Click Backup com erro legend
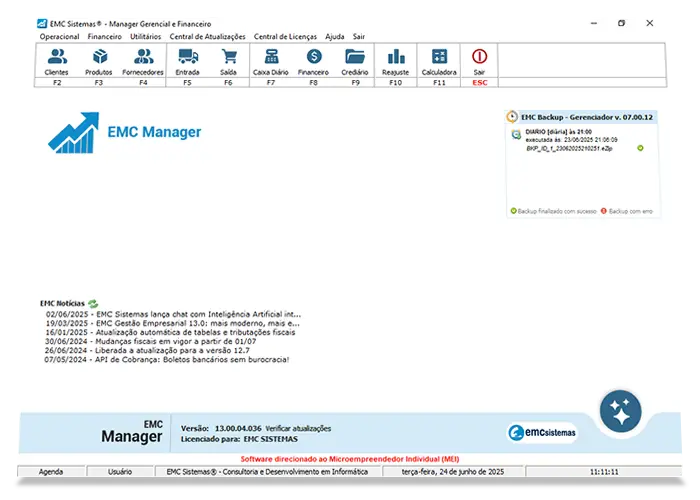This screenshot has height=500, width=700. point(627,211)
